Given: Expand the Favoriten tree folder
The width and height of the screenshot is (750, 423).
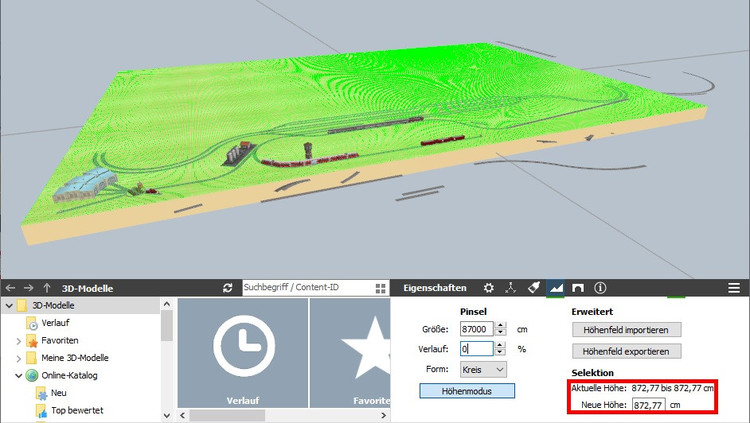Looking at the screenshot, I should 18,341.
